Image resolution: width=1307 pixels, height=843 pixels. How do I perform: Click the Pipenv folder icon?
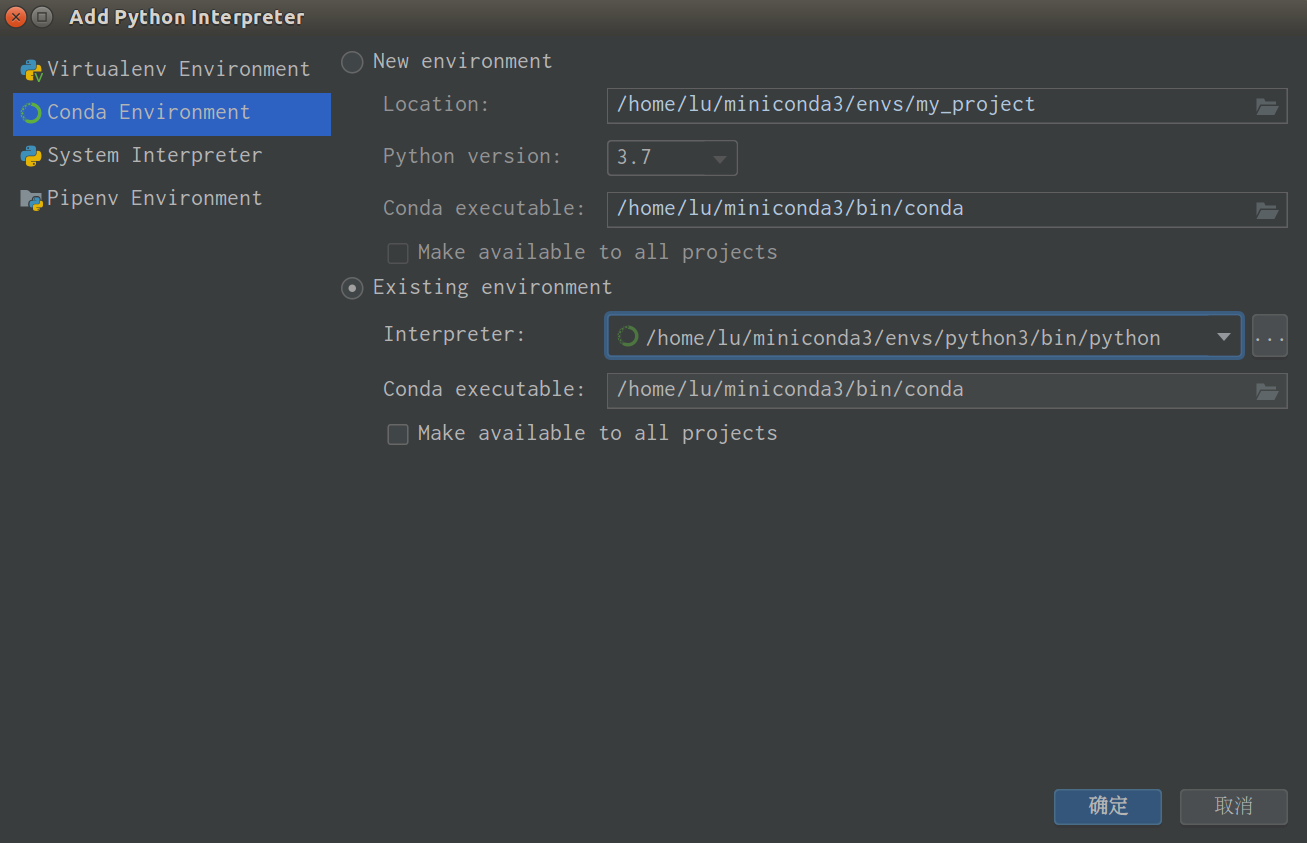31,199
